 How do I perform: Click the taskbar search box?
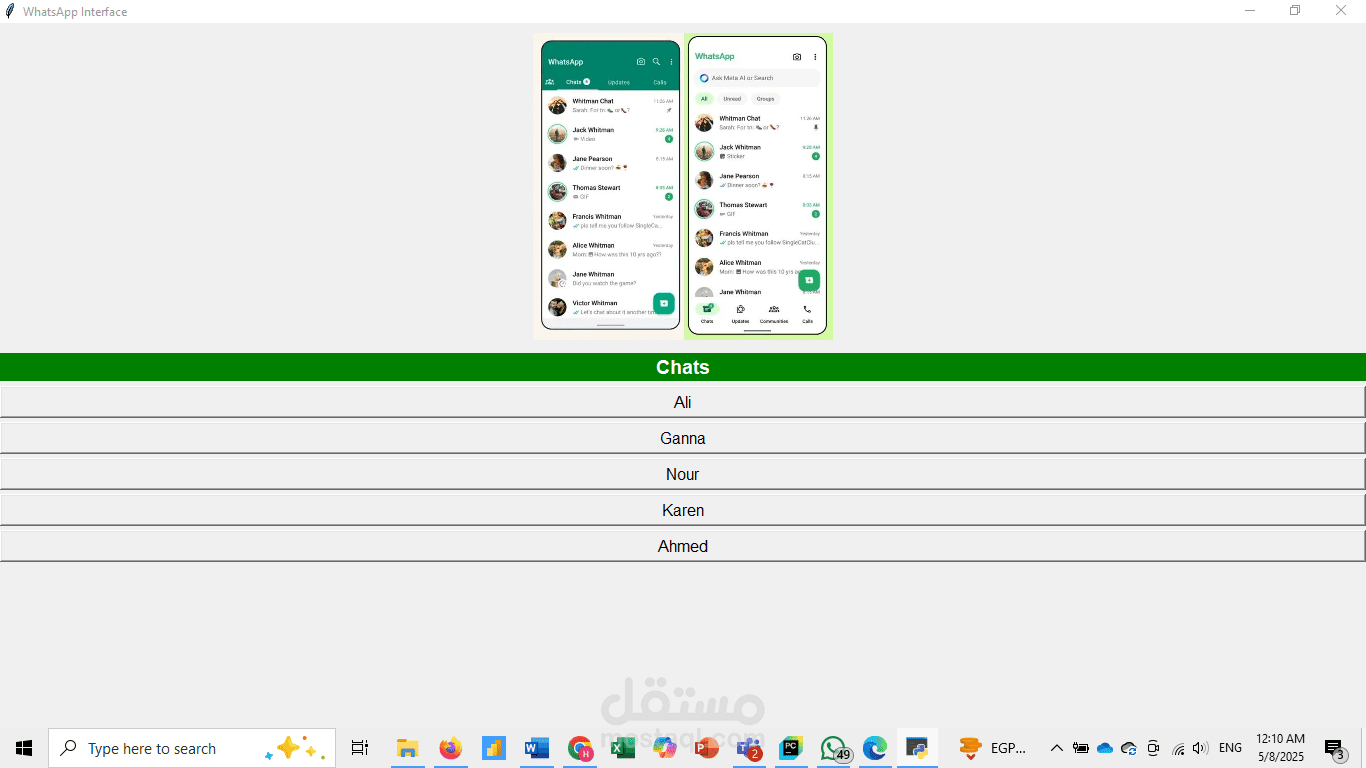pyautogui.click(x=192, y=748)
